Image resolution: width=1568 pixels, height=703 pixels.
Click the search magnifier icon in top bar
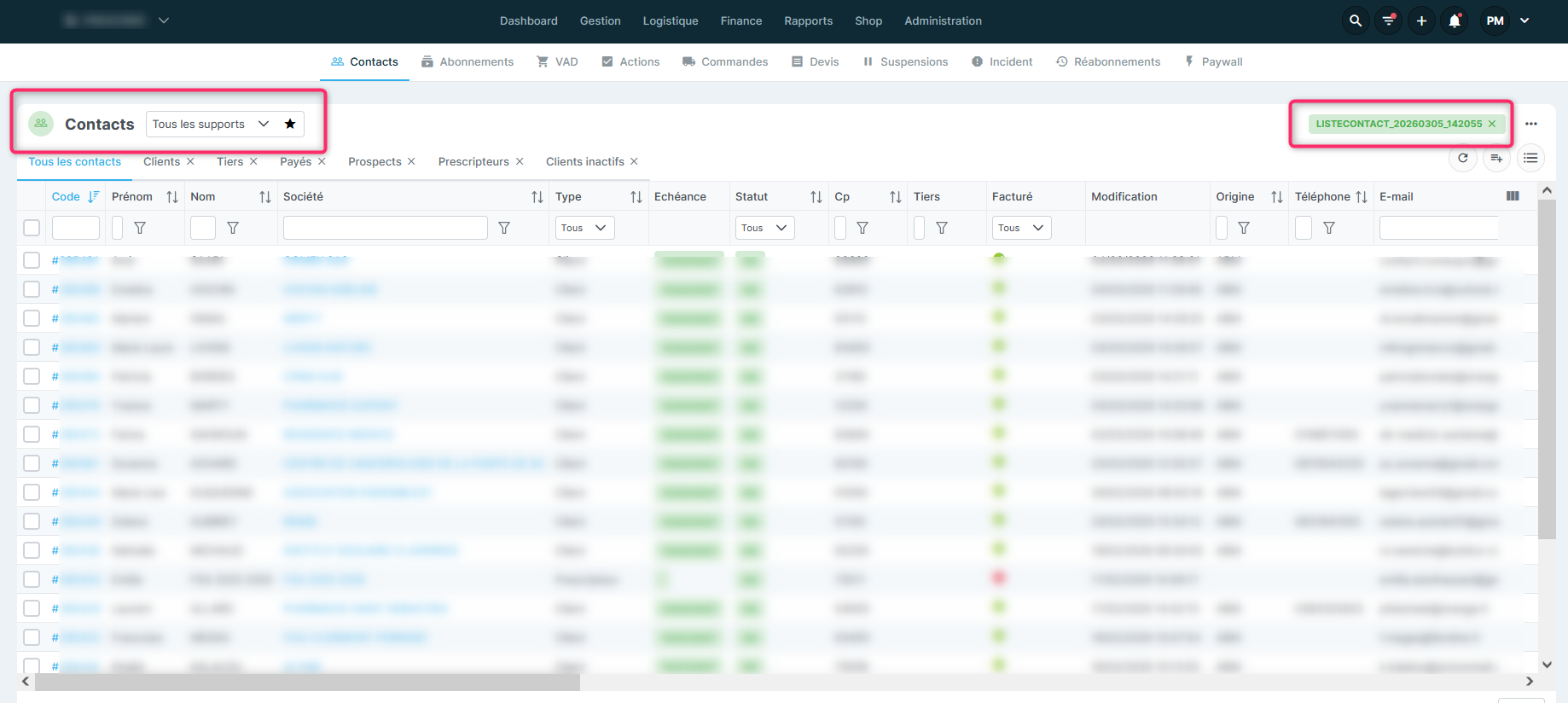(1355, 21)
